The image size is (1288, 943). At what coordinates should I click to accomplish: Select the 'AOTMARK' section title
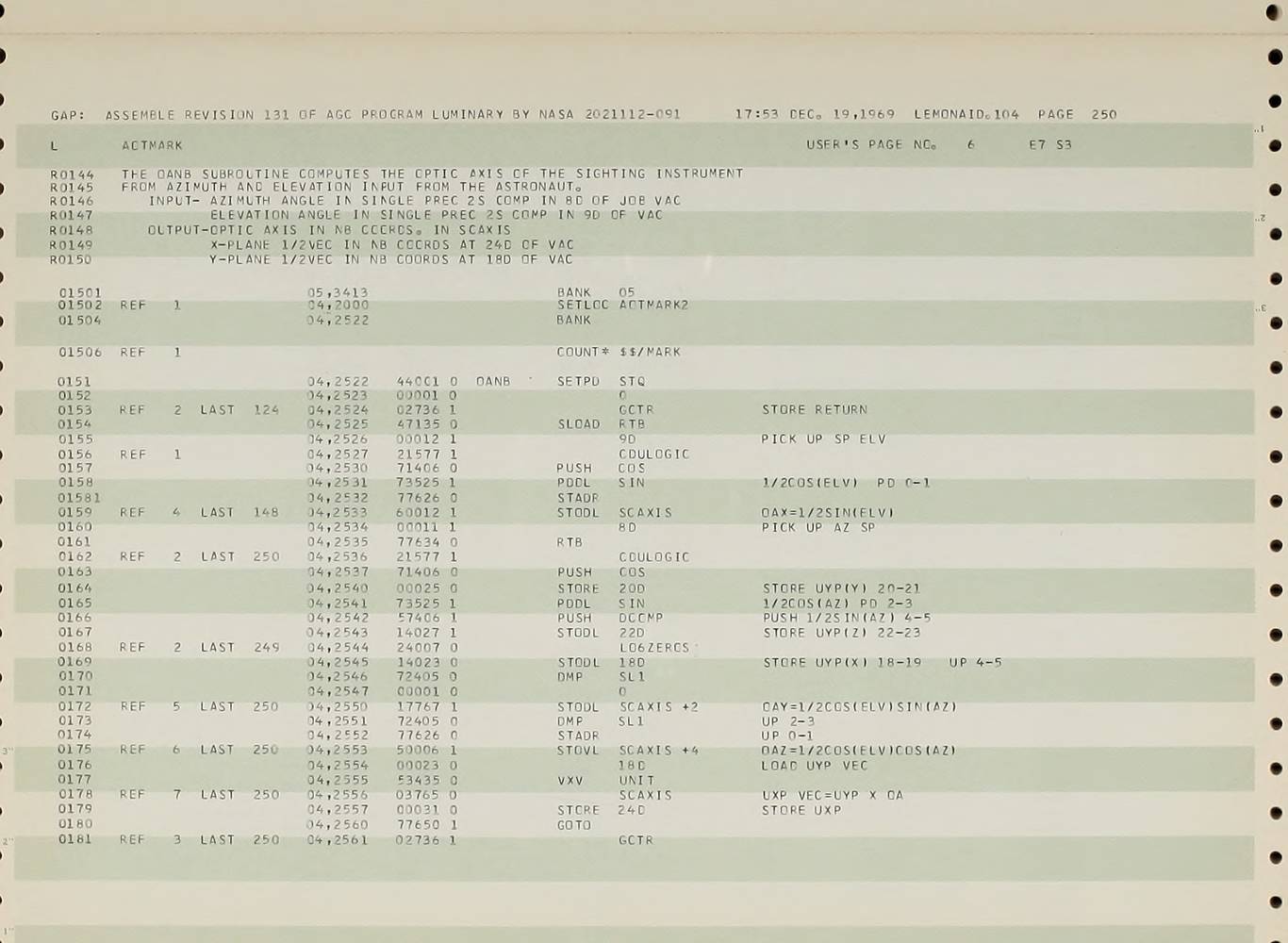tap(152, 145)
